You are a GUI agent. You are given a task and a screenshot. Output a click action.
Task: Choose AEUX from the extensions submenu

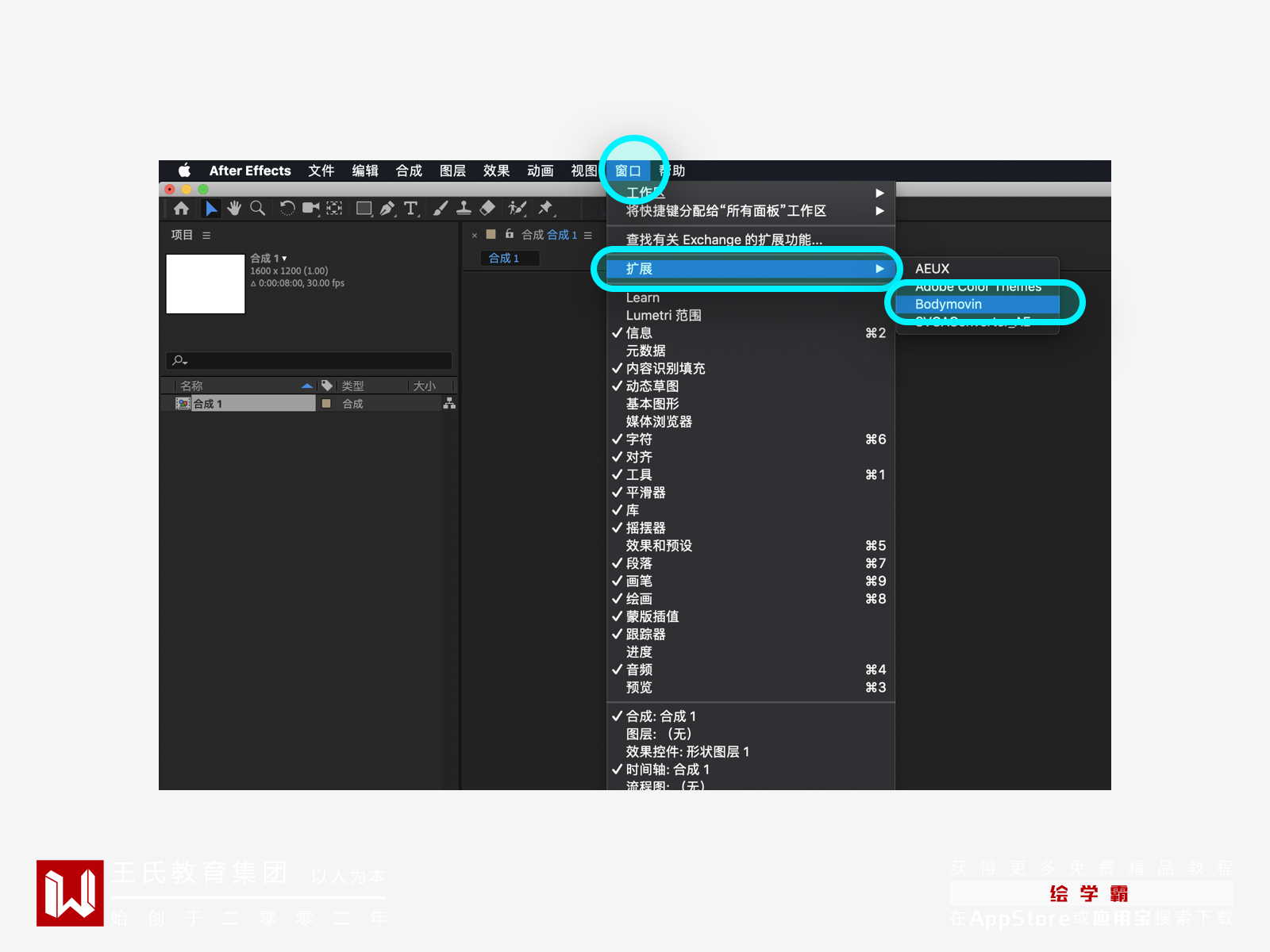pos(977,269)
